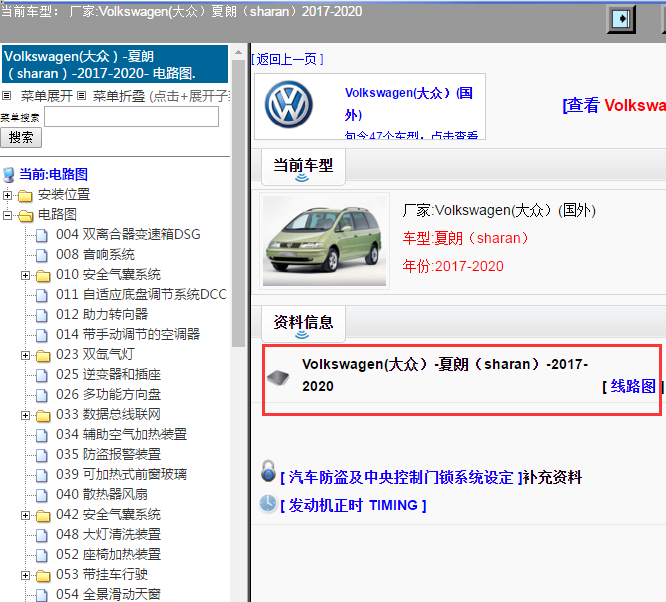Image resolution: width=666 pixels, height=602 pixels.
Task: Open 040 散热器风扇 item
Action: coord(102,495)
